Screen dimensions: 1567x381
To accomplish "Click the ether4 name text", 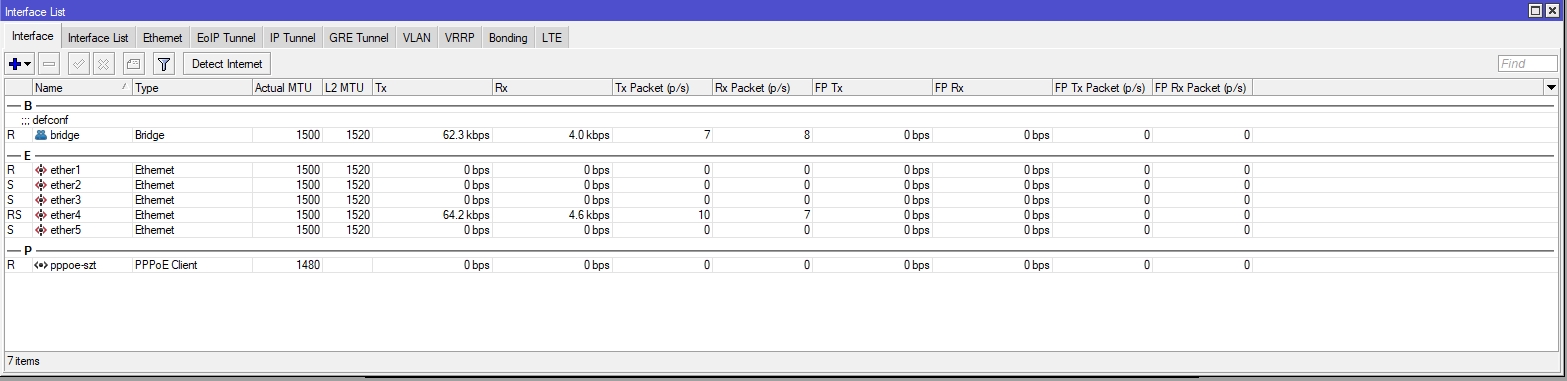I will [66, 215].
